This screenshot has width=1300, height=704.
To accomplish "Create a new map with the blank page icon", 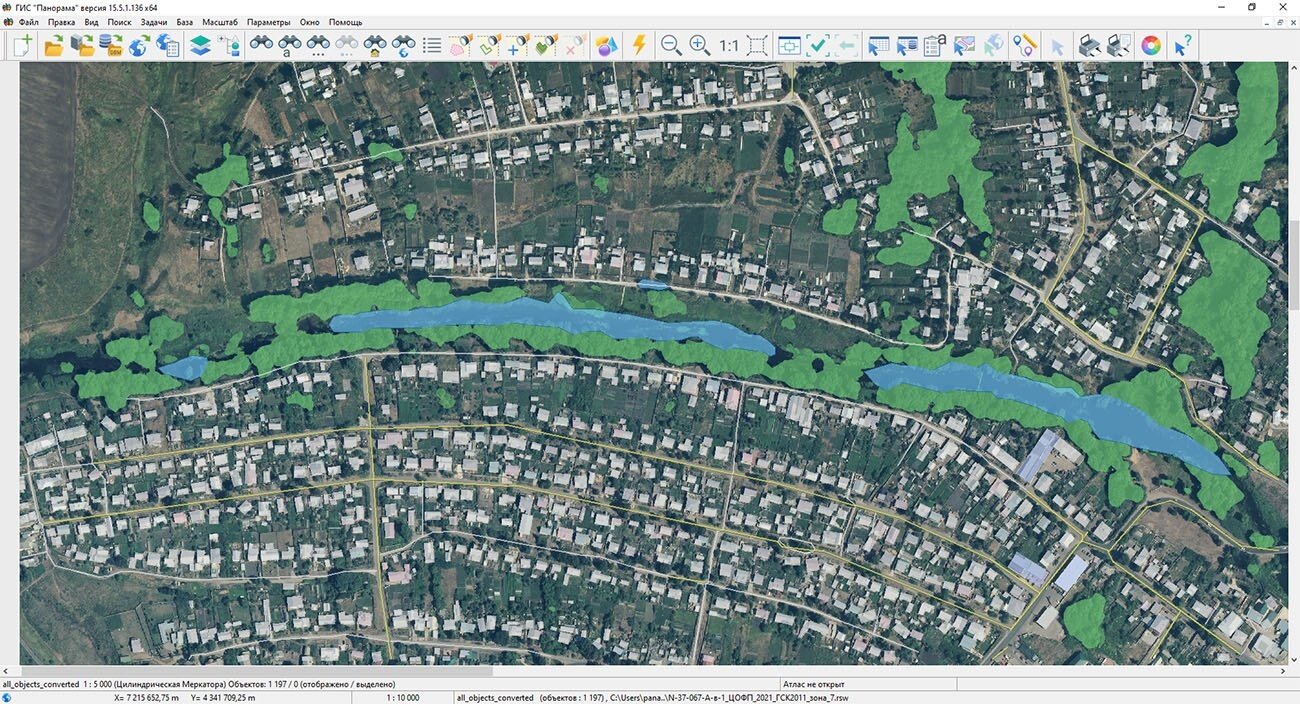I will click(23, 45).
